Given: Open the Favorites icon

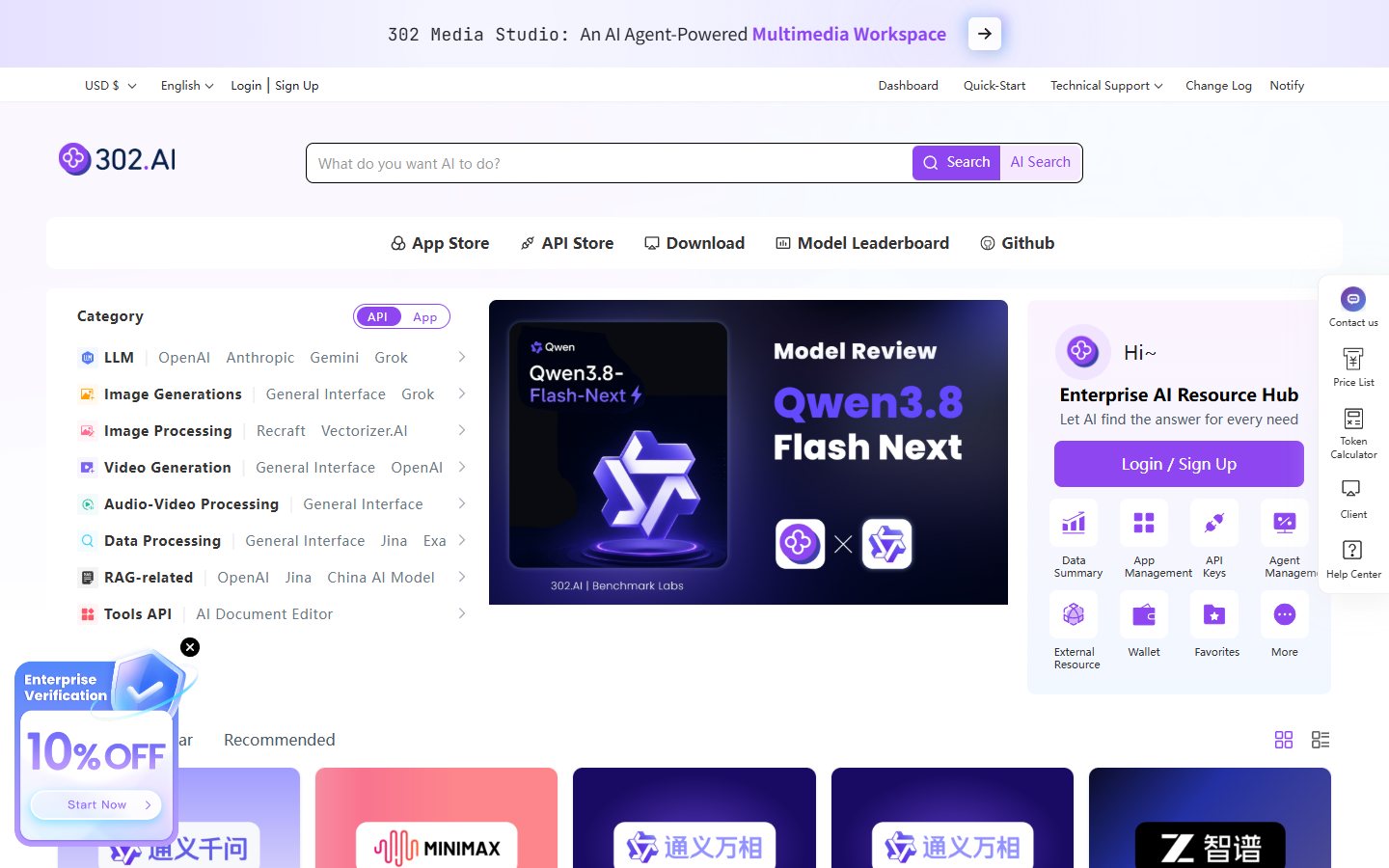Looking at the screenshot, I should tap(1214, 614).
